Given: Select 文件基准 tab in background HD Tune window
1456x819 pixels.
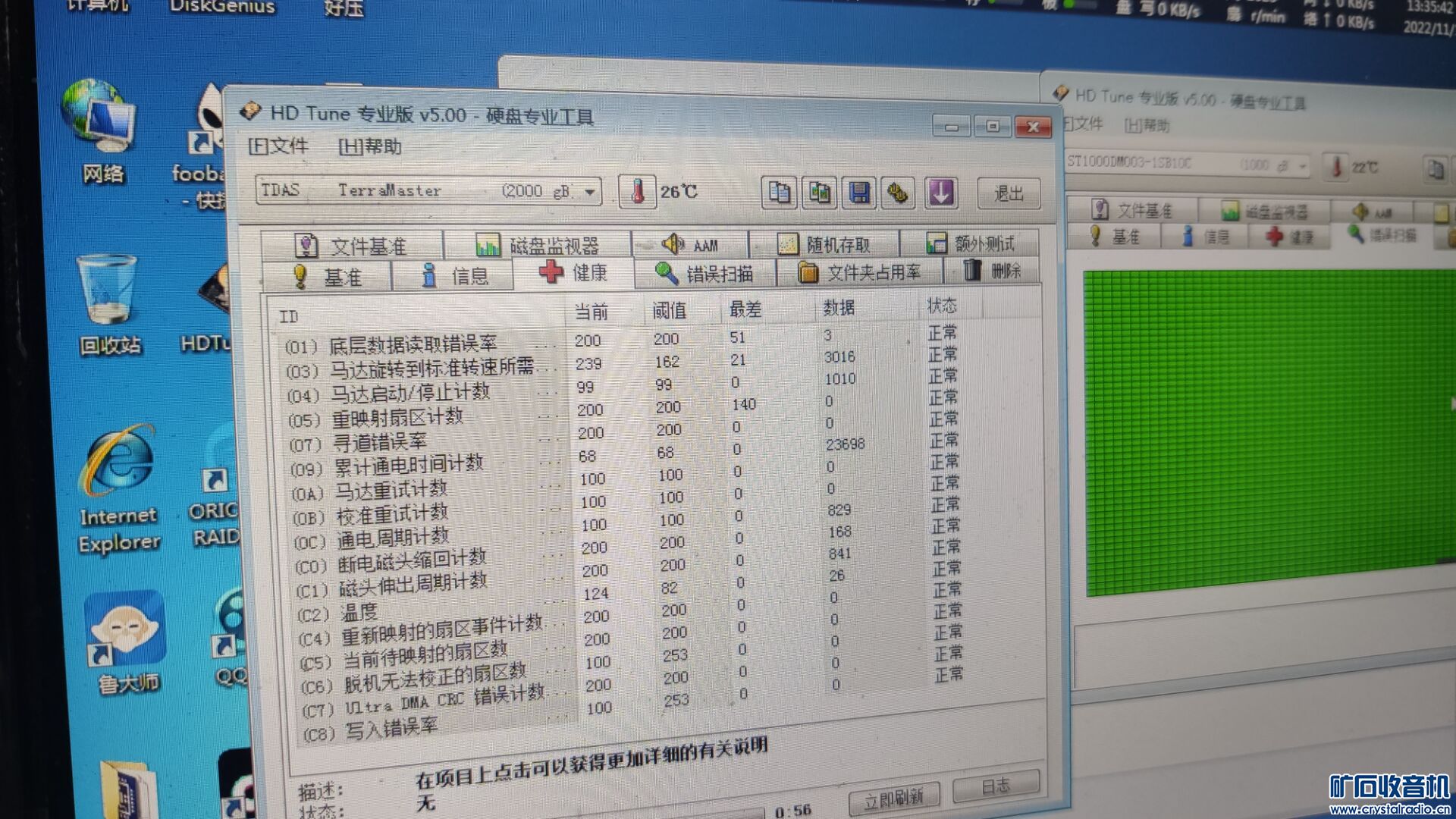Looking at the screenshot, I should point(1132,210).
